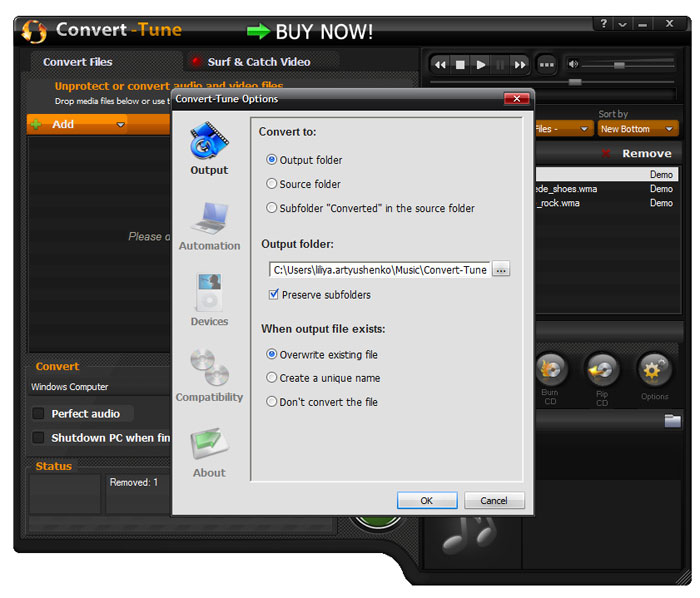Open the Automation options category
Viewport: 700px width, 598px height.
point(209,226)
